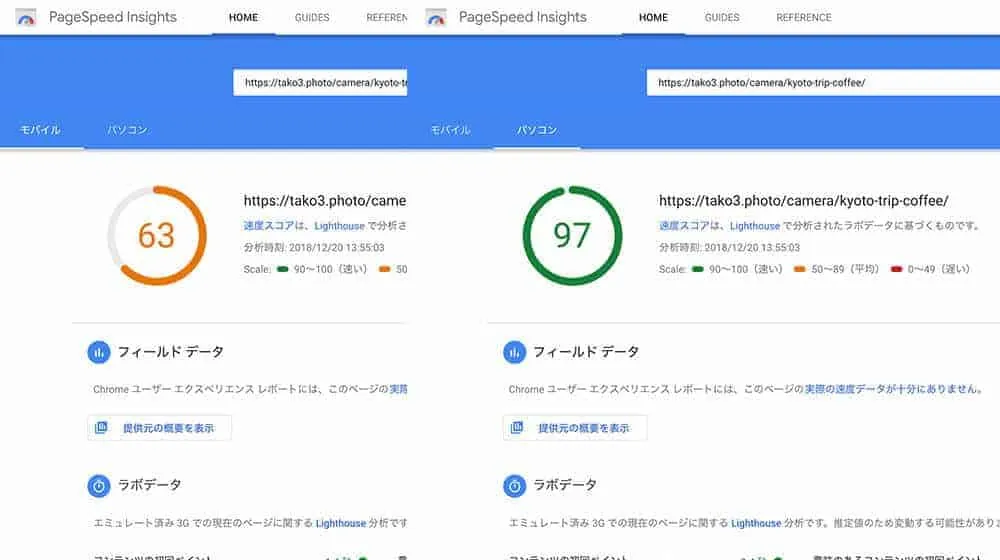The height and width of the screenshot is (560, 1000).
Task: Click the フィールド データ bar chart icon in the 63 report
Action: coord(98,352)
